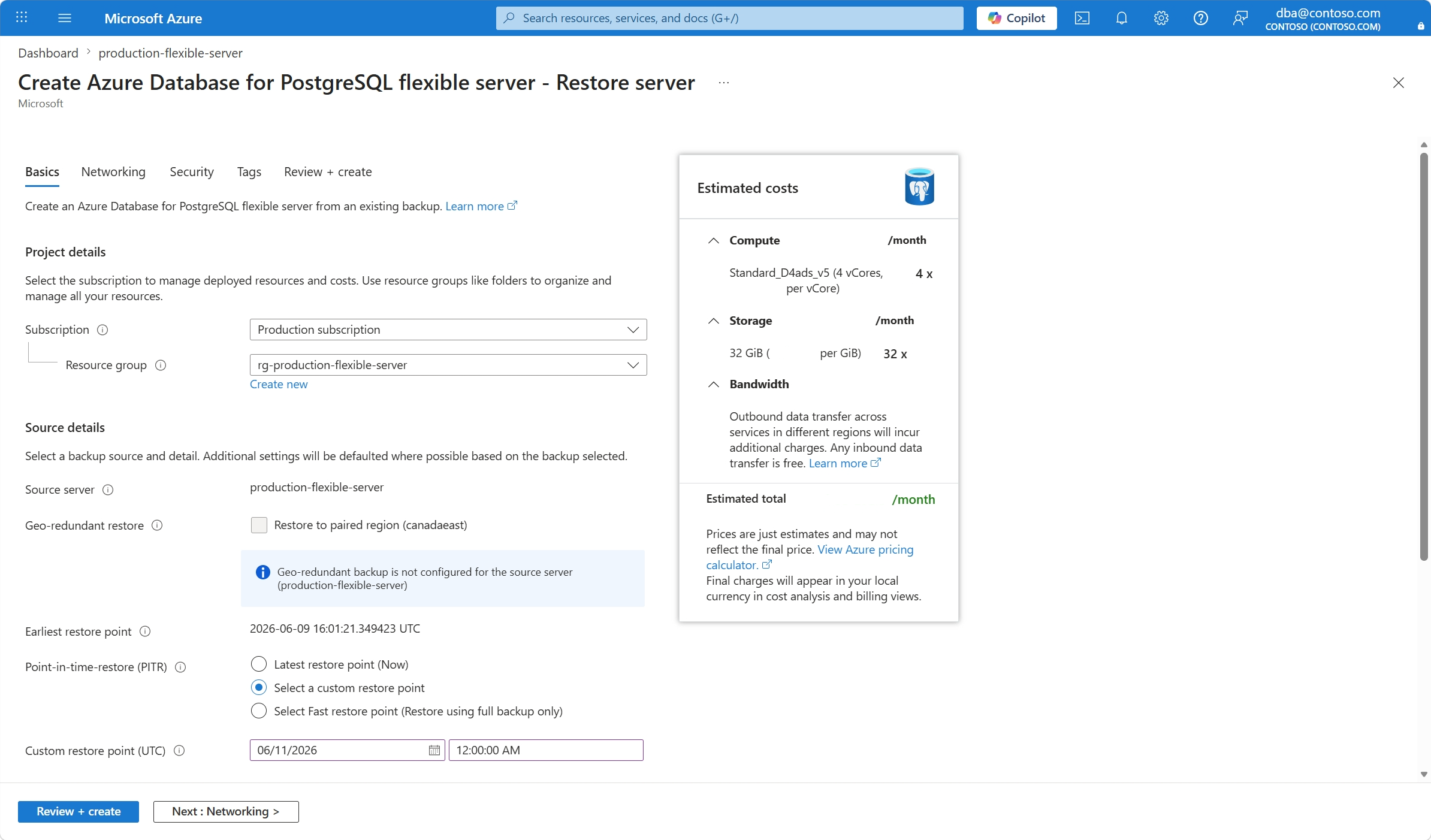Viewport: 1431px width, 840px height.
Task: Switch to the Networking tab
Action: point(113,172)
